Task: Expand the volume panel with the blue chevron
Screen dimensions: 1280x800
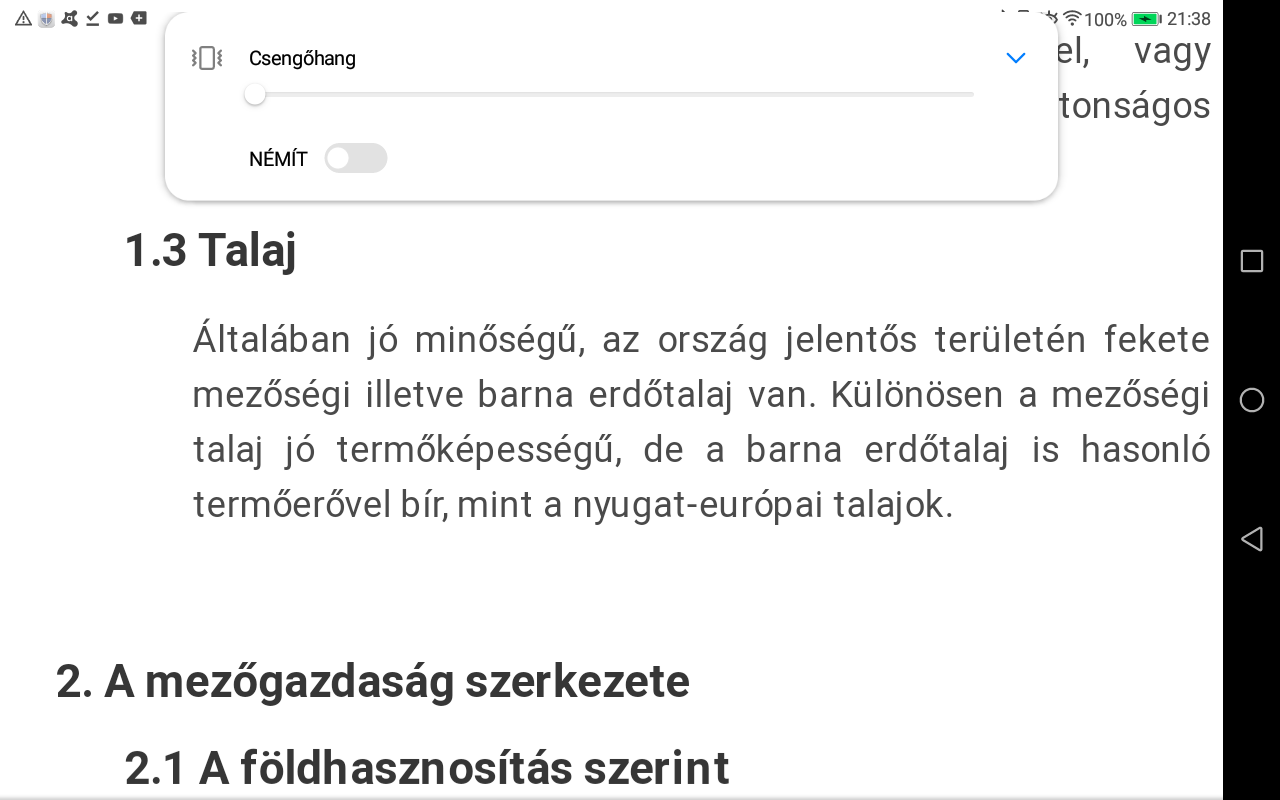Action: tap(1015, 58)
